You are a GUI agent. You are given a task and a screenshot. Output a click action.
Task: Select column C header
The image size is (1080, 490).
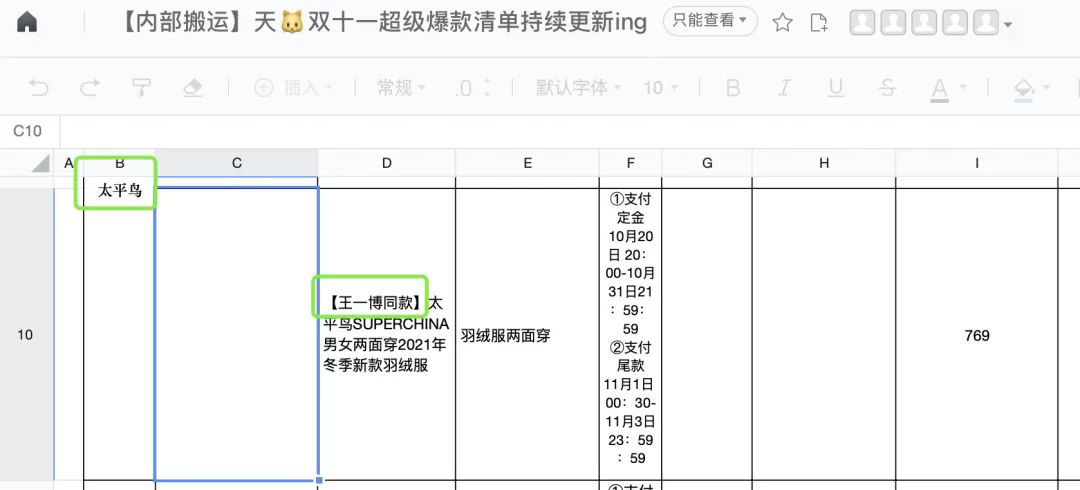(x=236, y=163)
